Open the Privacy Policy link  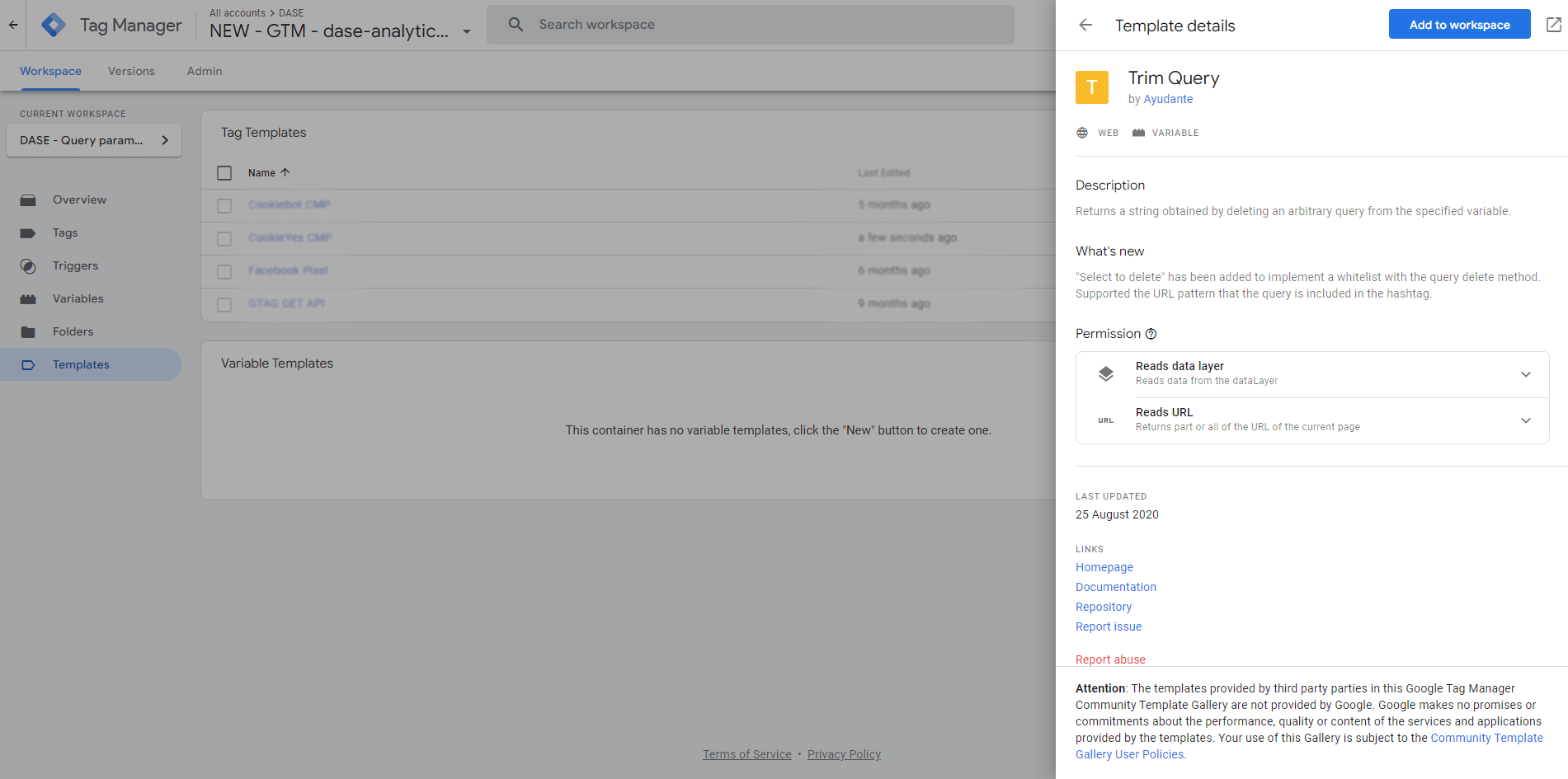click(844, 754)
